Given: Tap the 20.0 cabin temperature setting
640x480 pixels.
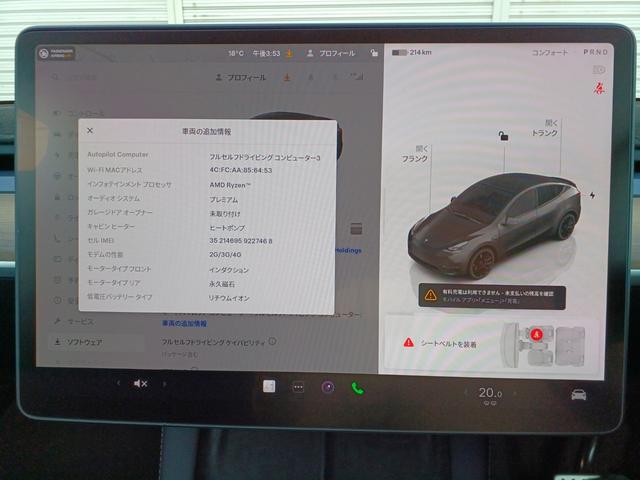Looking at the screenshot, I should [490, 393].
